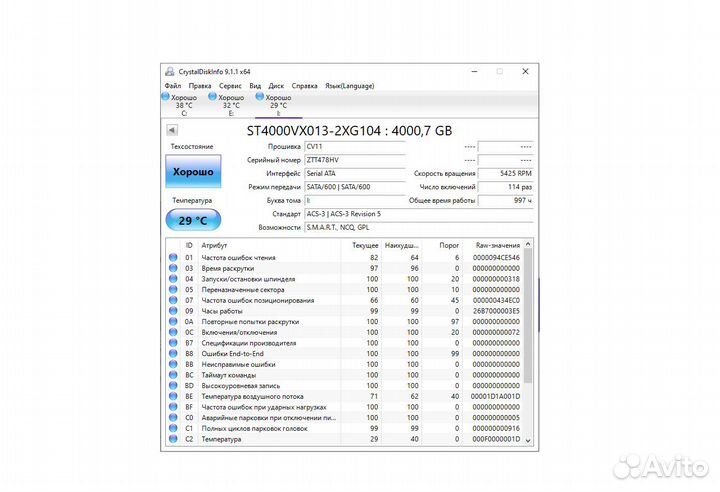This screenshot has width=720, height=492.
Task: Click status icon for attribute 07
Action: (173, 300)
